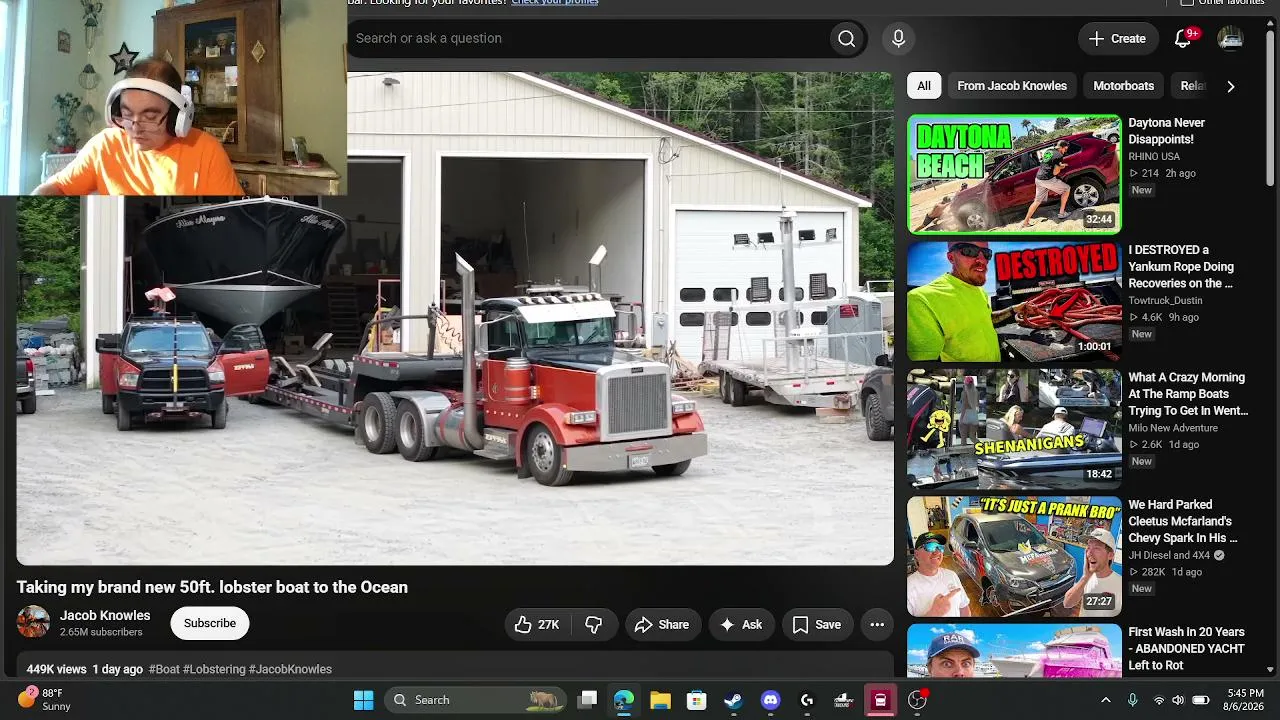Open What A Crazy Morning title
Image resolution: width=1280 pixels, height=720 pixels.
click(1188, 394)
